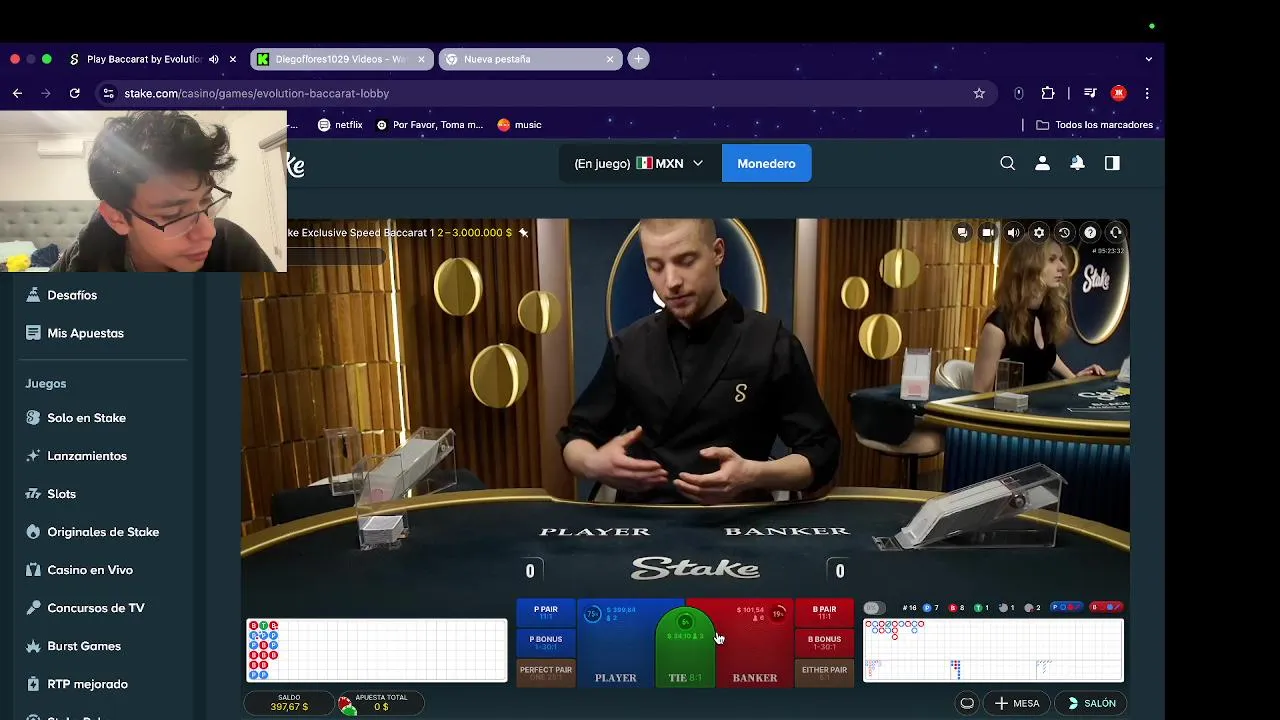Click the Monedero wallet button

(766, 163)
